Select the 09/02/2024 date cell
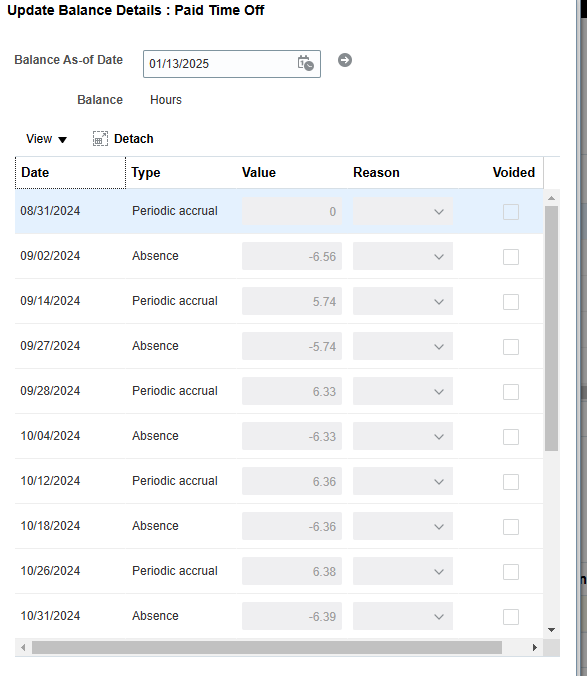The height and width of the screenshot is (676, 587). point(50,256)
